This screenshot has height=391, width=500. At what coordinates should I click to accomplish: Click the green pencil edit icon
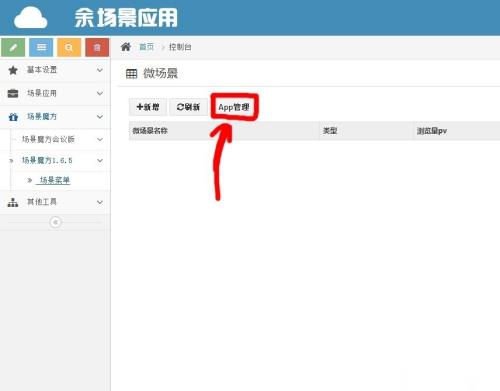(13, 47)
